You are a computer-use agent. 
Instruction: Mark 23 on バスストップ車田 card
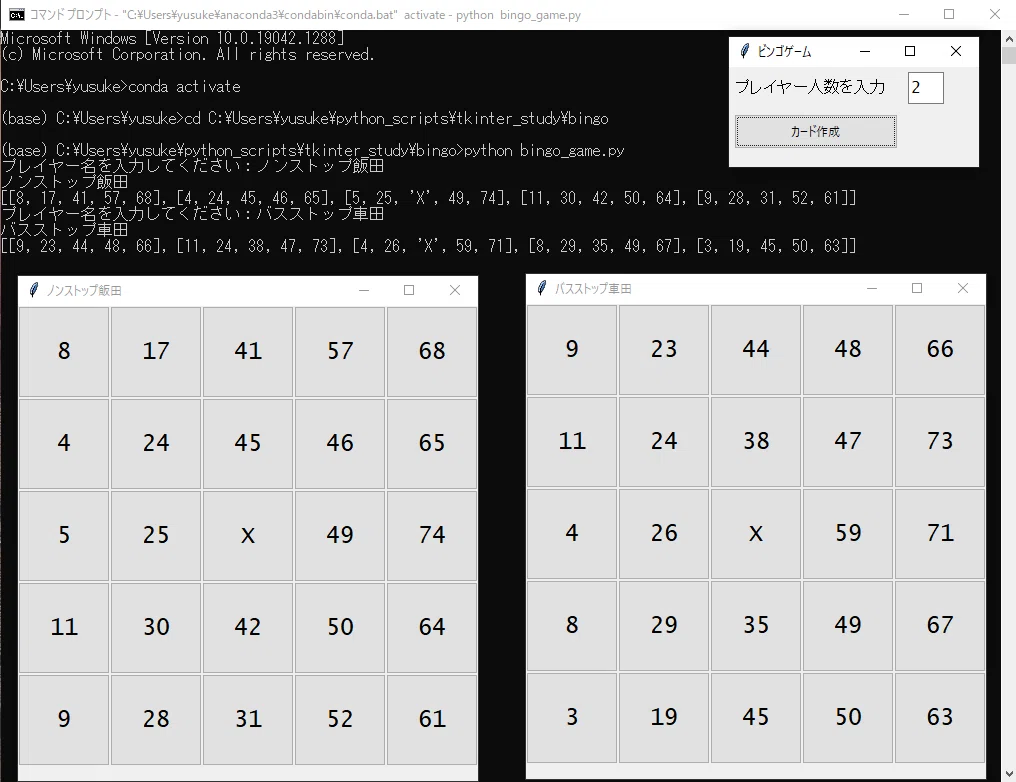664,349
